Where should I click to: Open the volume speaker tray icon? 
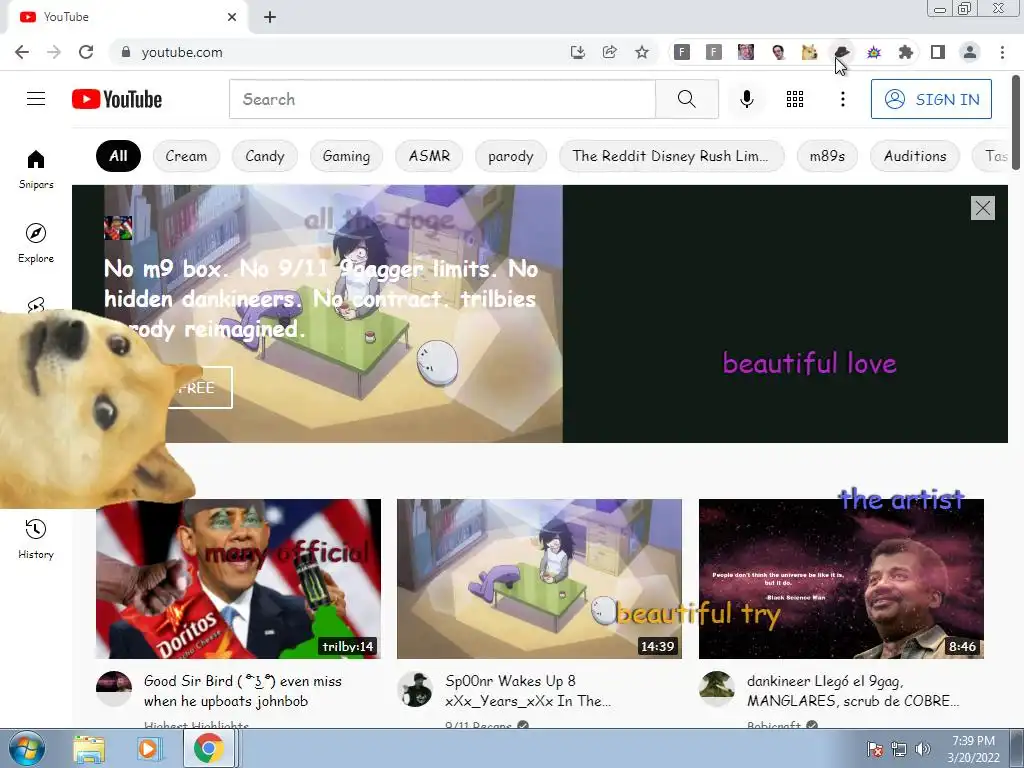pos(923,749)
